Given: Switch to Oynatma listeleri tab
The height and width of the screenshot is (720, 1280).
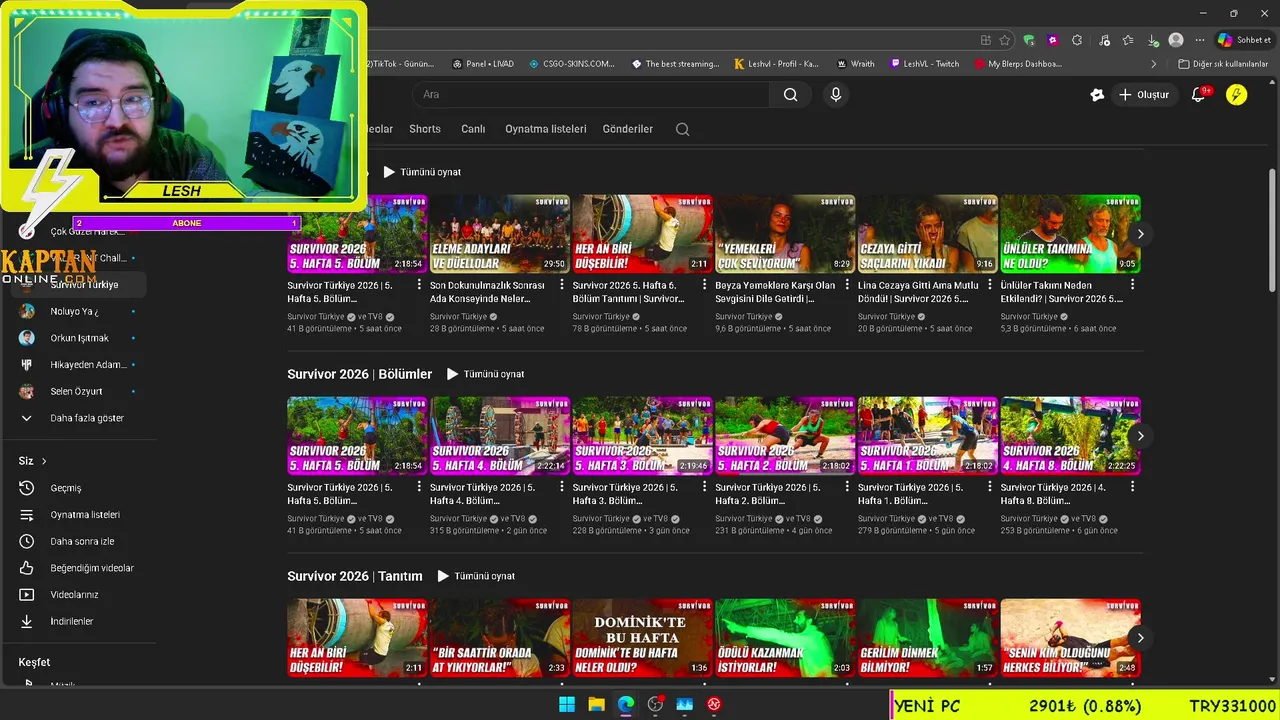Looking at the screenshot, I should pyautogui.click(x=546, y=129).
